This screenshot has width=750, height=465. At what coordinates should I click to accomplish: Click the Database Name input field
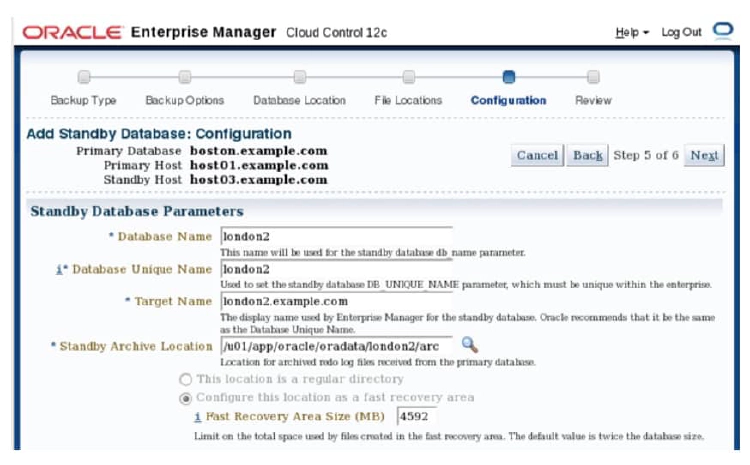tap(336, 236)
